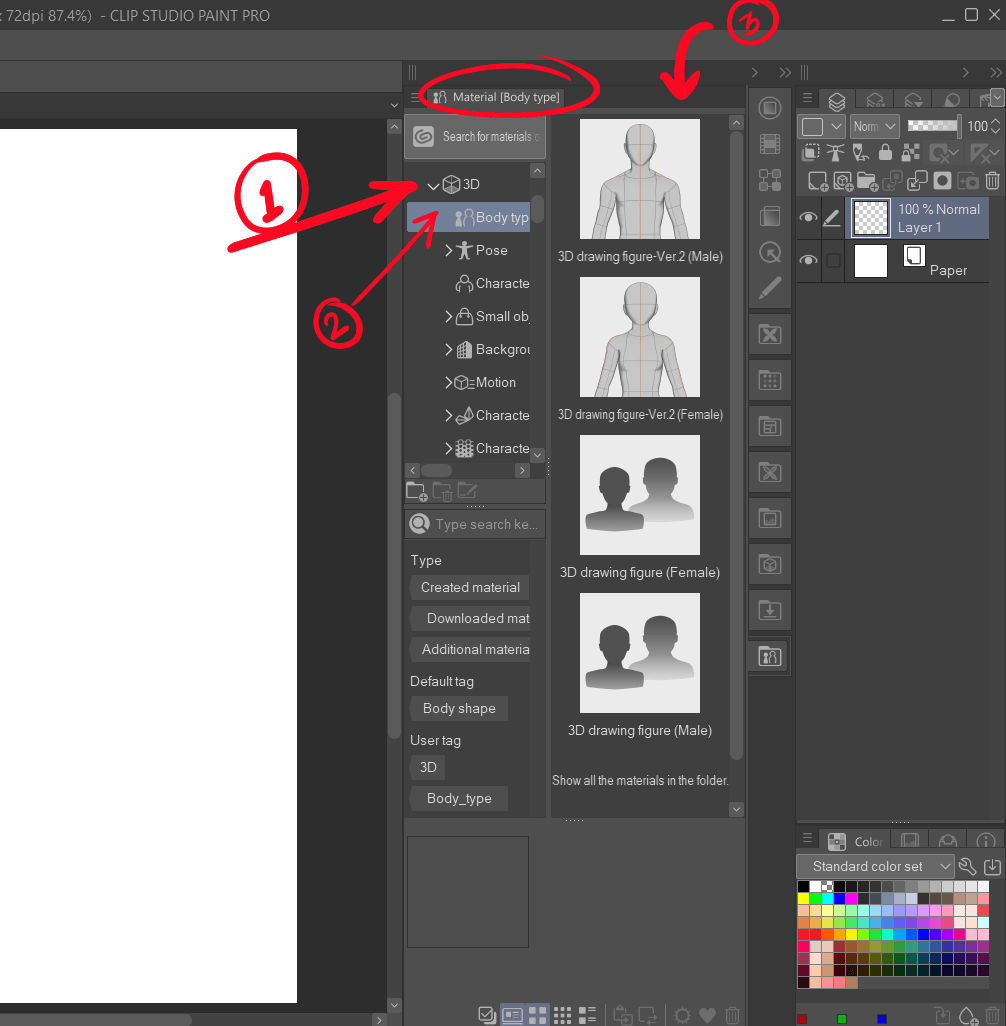Toggle Lock Layer icon
This screenshot has height=1026, width=1006.
(x=885, y=153)
